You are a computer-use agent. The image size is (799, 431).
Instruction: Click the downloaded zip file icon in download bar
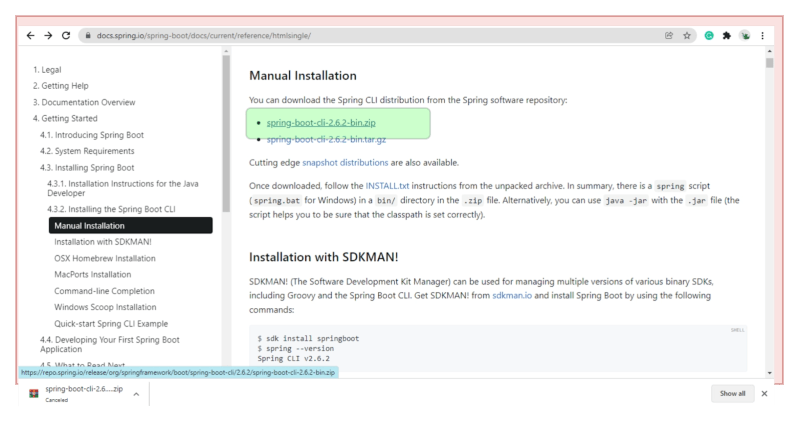34,393
